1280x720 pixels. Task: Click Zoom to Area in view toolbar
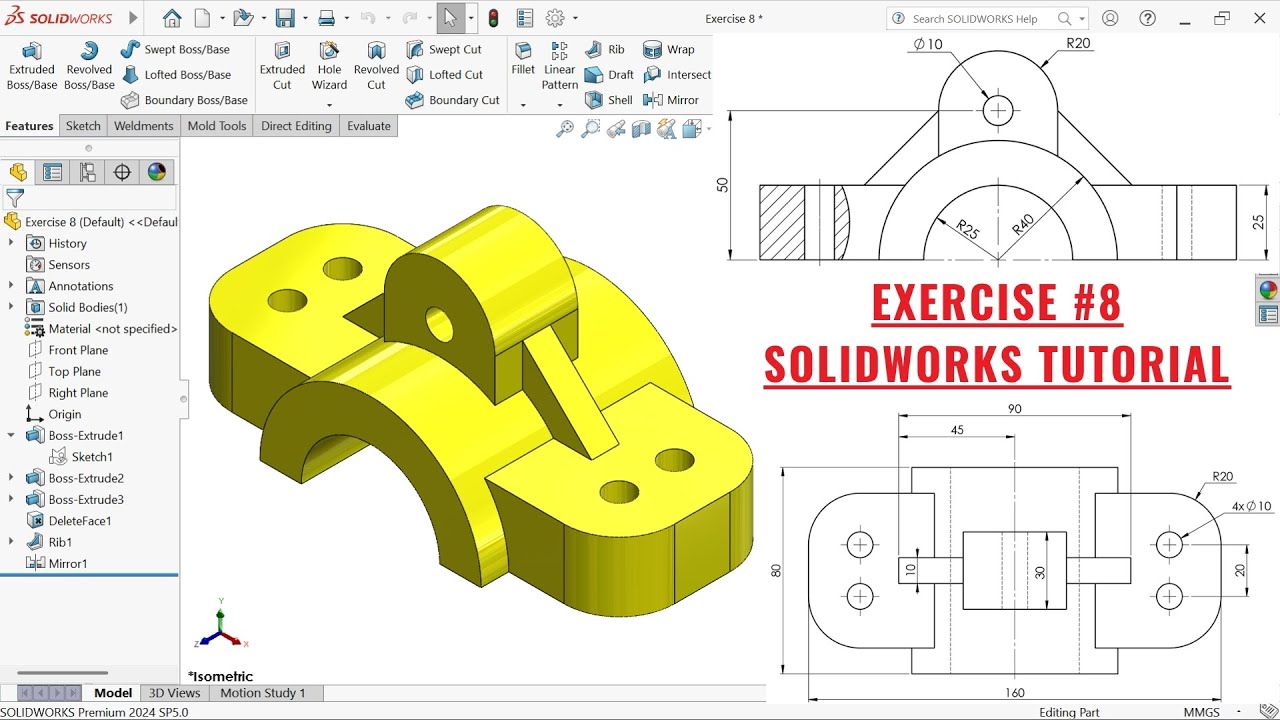(x=591, y=129)
